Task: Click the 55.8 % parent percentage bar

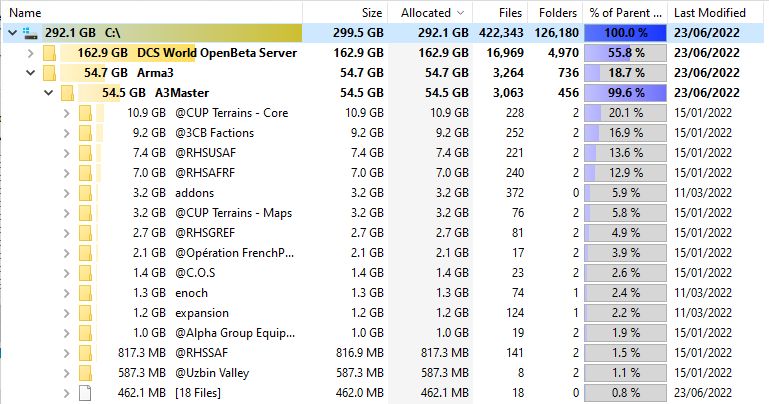Action: pyautogui.click(x=625, y=53)
